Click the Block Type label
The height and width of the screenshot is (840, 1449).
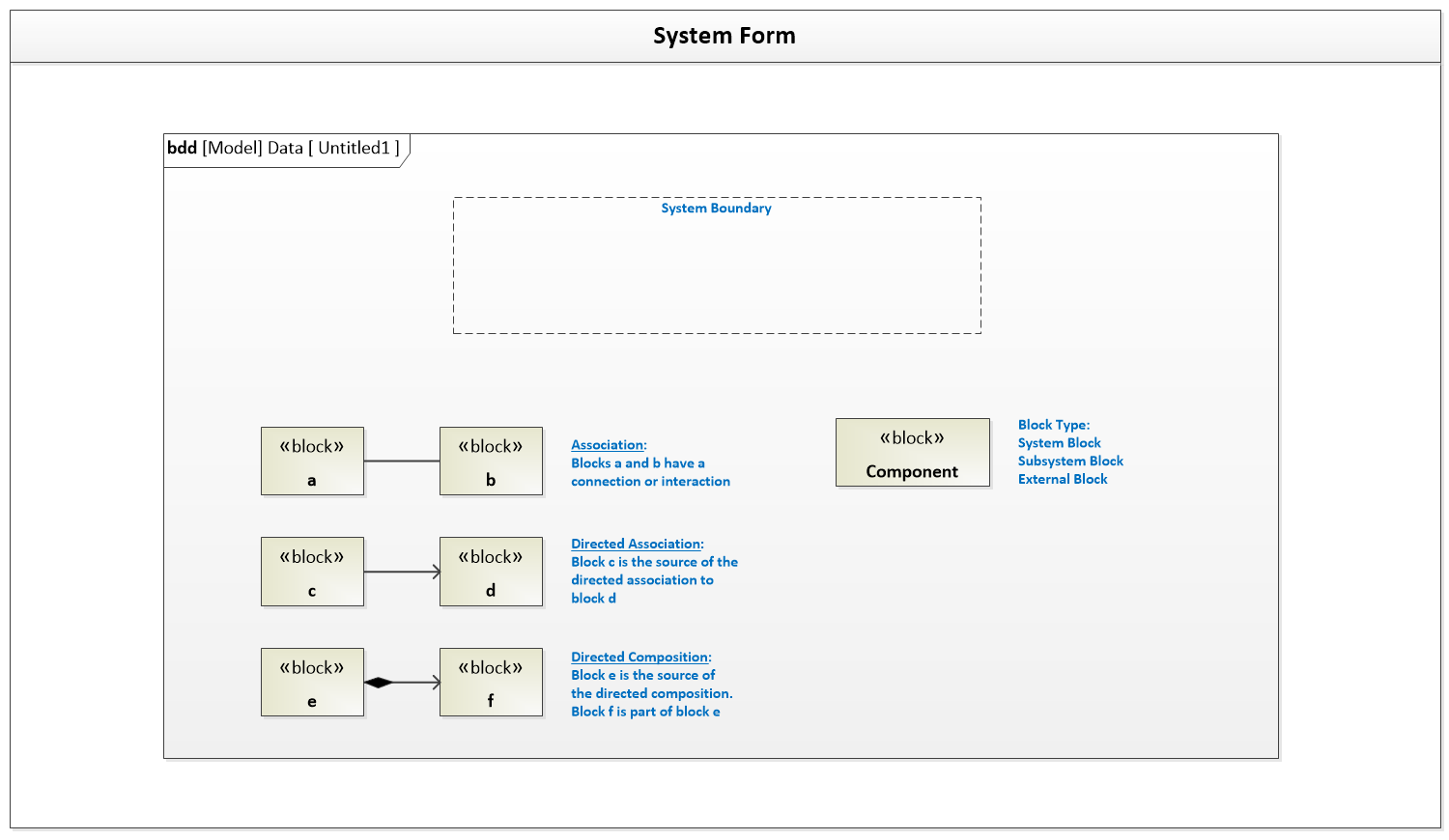1054,425
